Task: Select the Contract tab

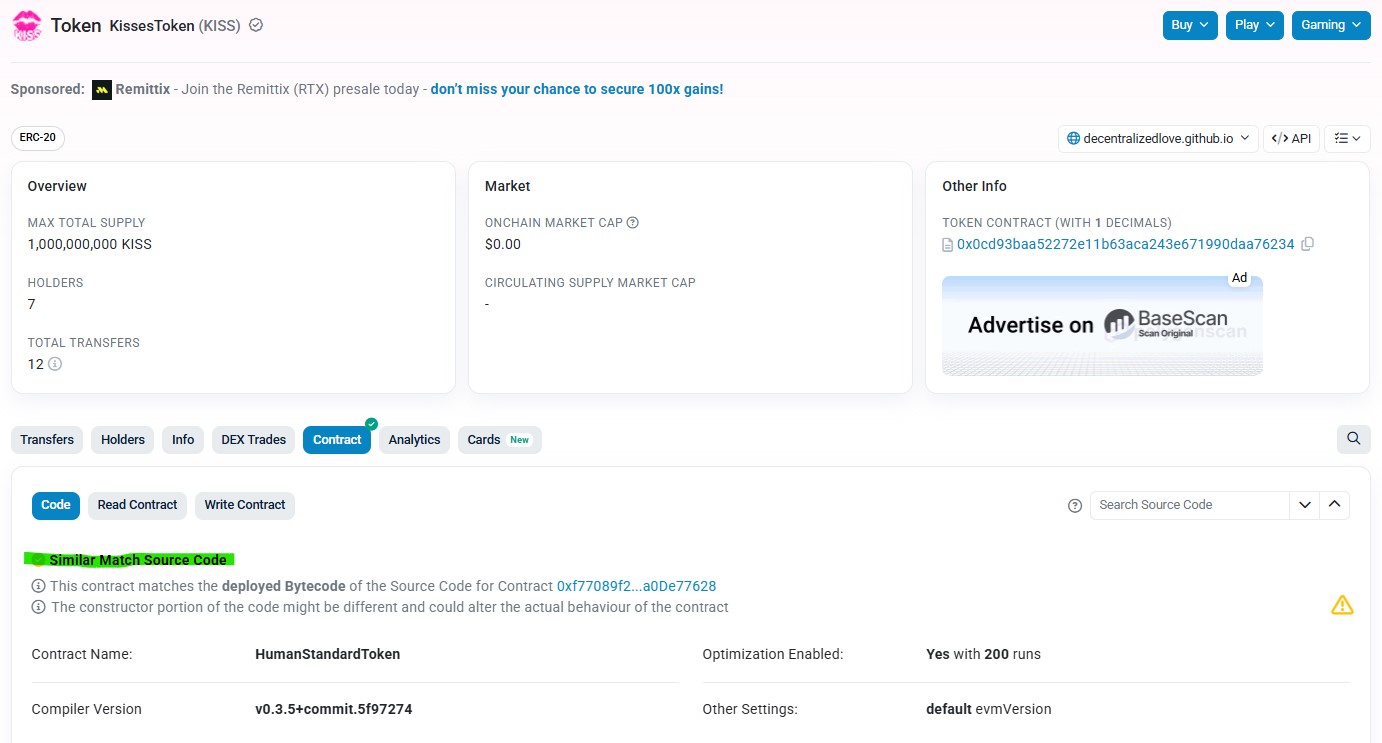Action: coord(337,440)
